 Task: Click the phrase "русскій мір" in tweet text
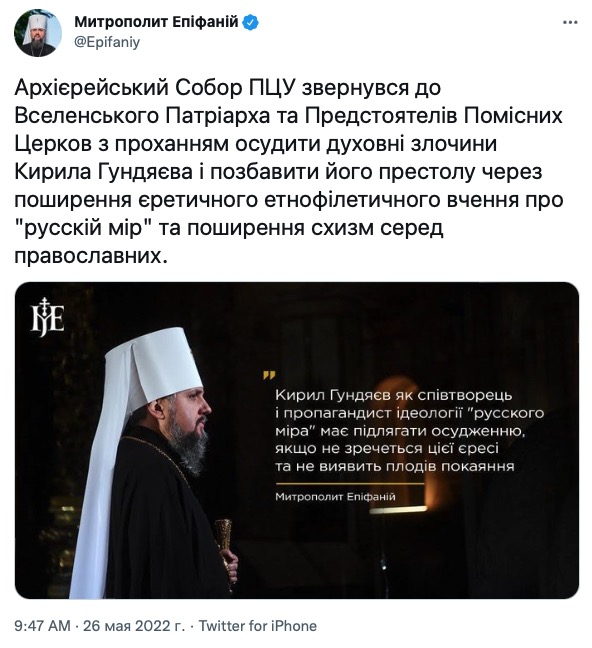tap(84, 227)
